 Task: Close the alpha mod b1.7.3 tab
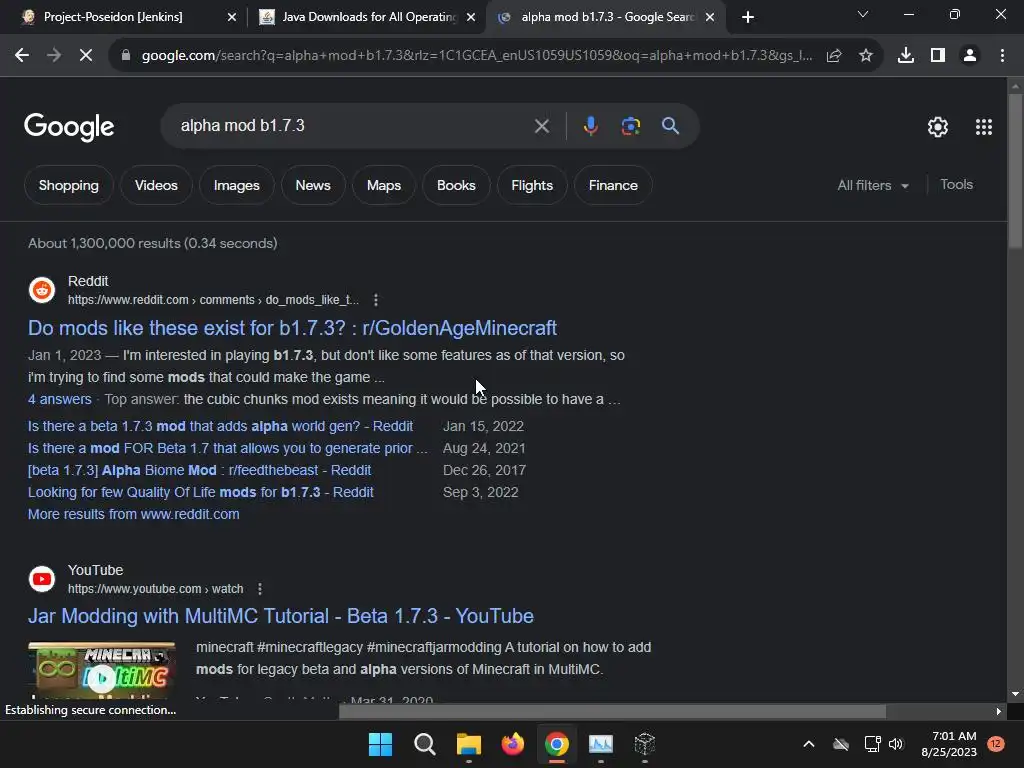(x=710, y=17)
